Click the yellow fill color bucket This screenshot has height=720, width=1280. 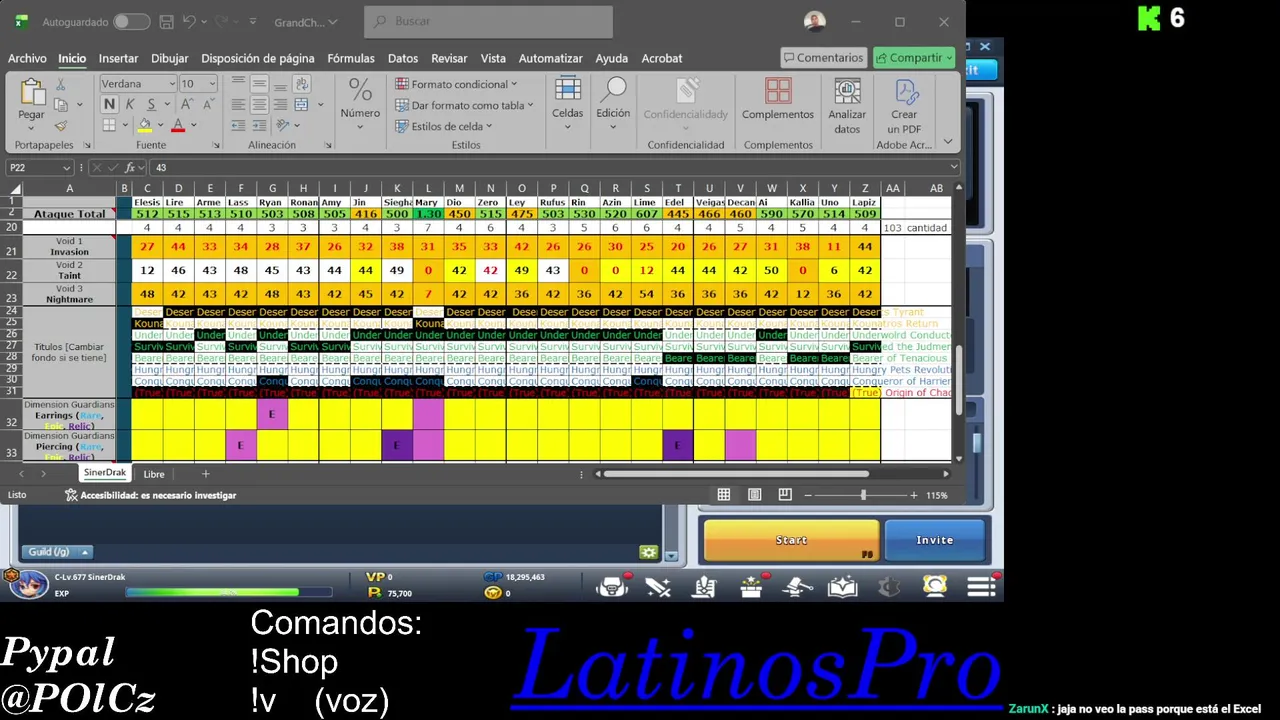point(145,125)
